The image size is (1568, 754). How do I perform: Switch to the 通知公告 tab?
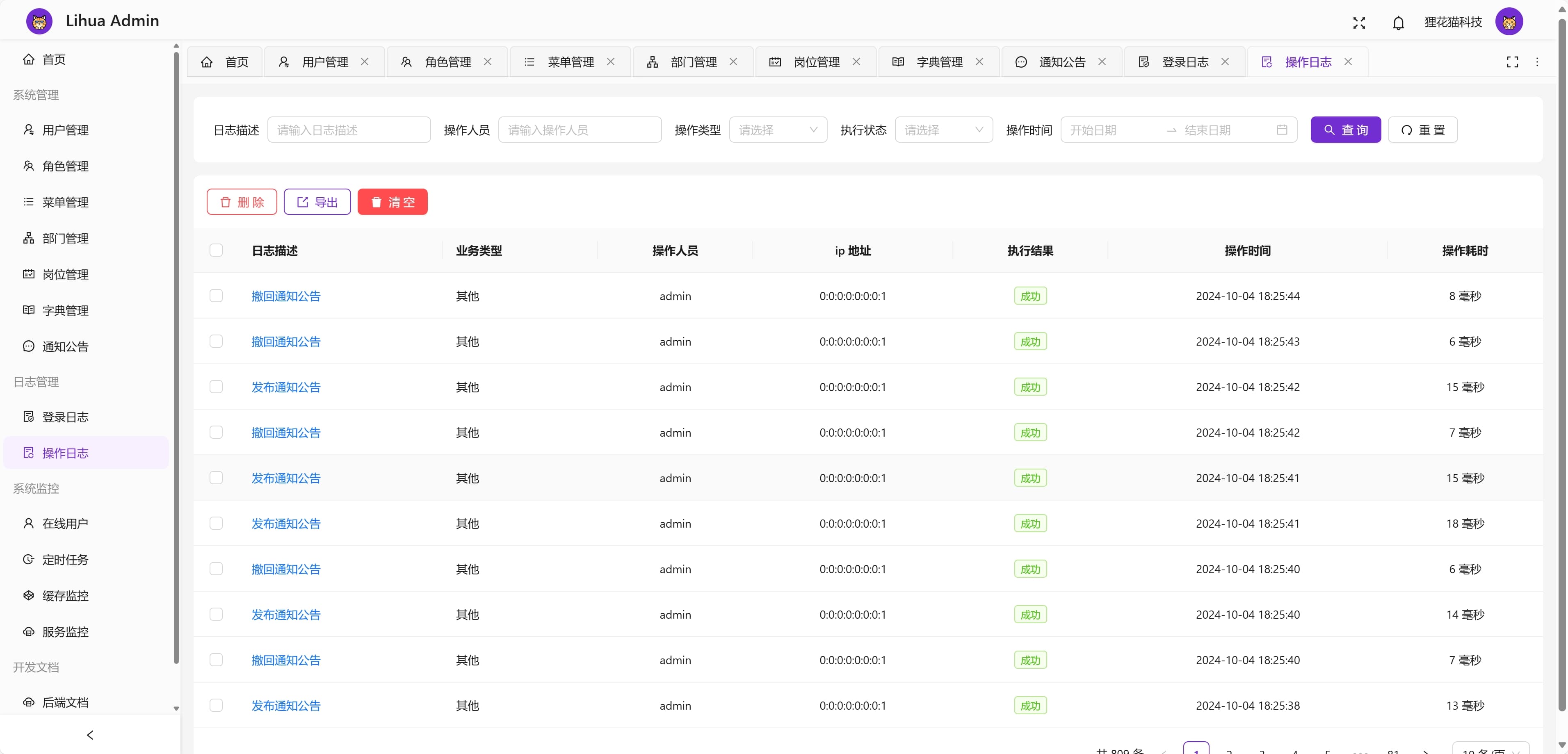(x=1062, y=62)
